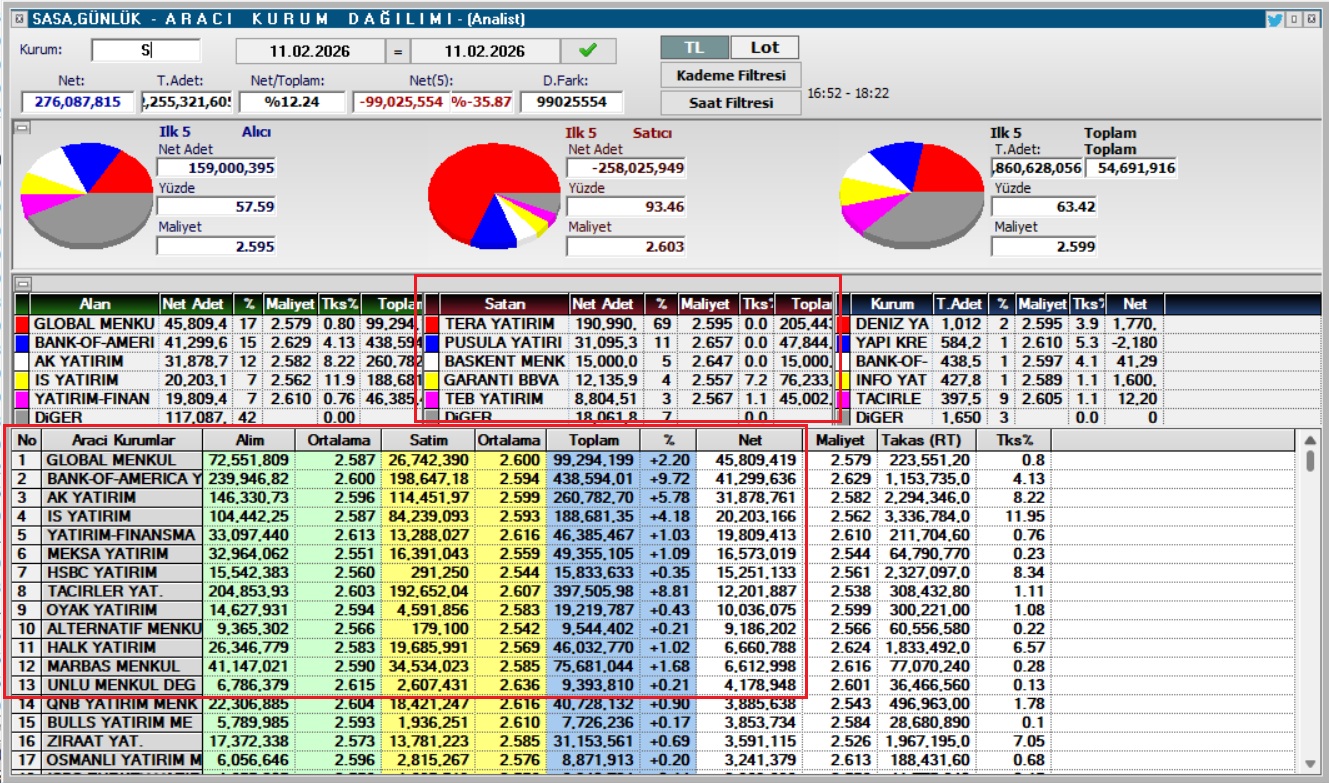Image resolution: width=1329 pixels, height=783 pixels.
Task: Sort table by Araci Kurumlar column header
Action: pos(122,440)
